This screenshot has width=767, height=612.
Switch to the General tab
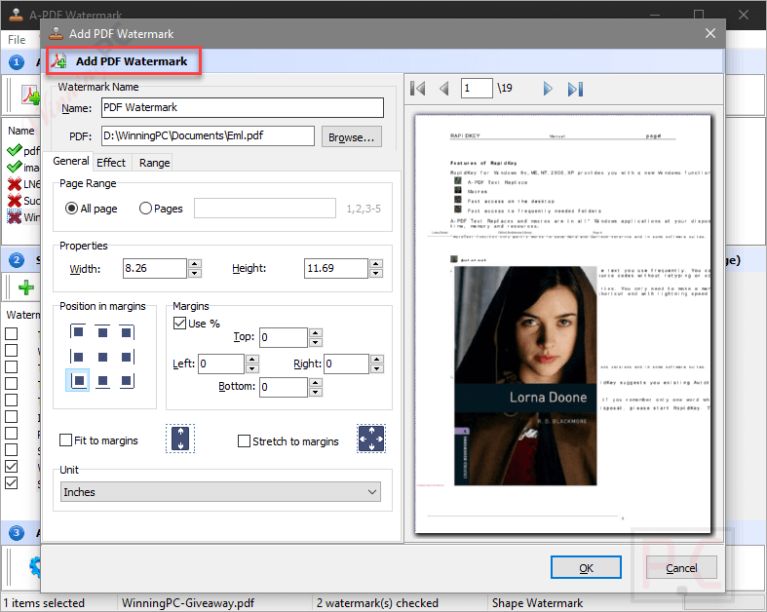click(71, 161)
